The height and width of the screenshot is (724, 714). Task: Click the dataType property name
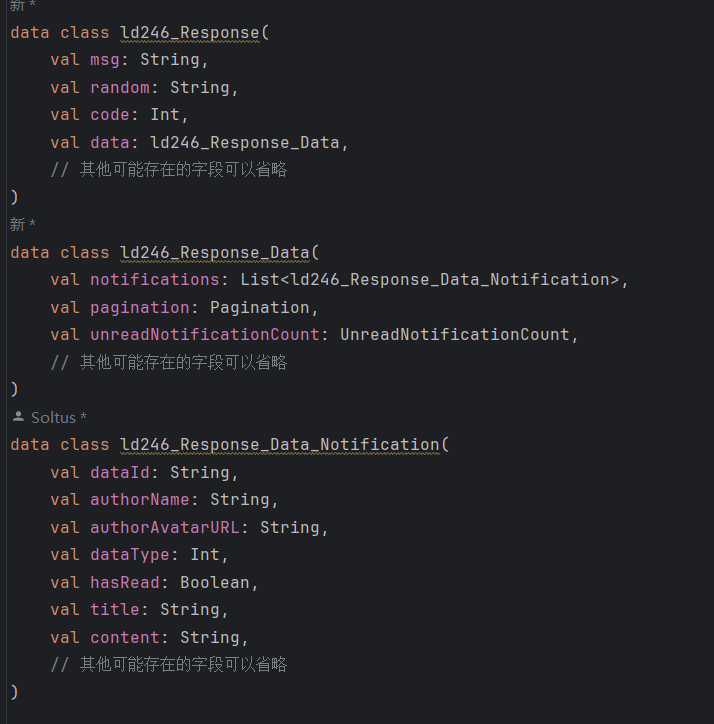[x=130, y=554]
